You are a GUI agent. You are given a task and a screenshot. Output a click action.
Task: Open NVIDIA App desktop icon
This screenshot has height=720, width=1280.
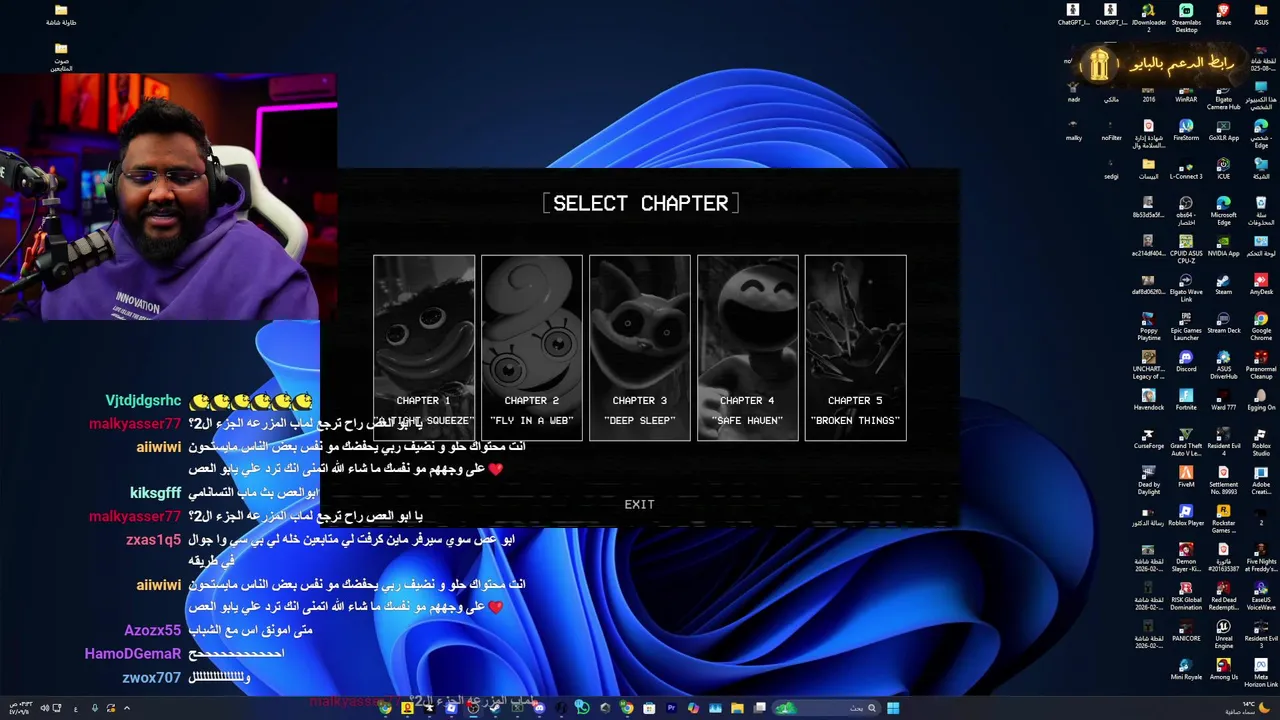click(1223, 245)
